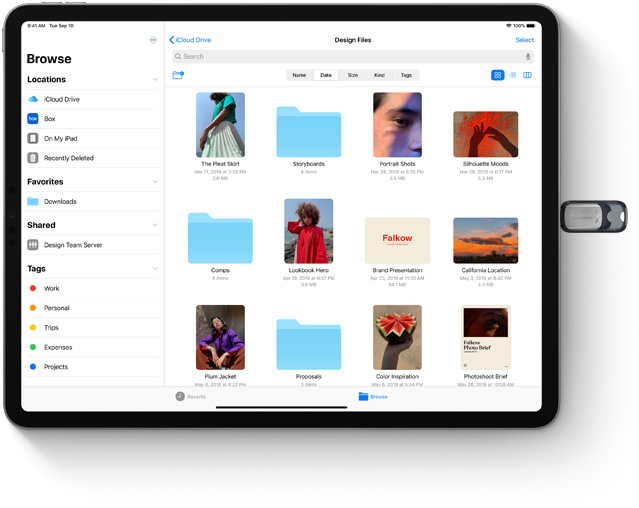Open Recently Deleted location
This screenshot has width=639, height=508.
pos(68,158)
